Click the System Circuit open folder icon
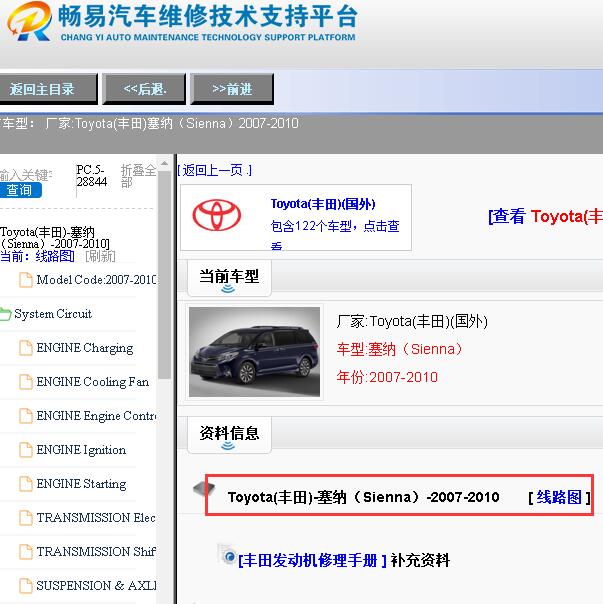Image resolution: width=603 pixels, height=604 pixels. 6,314
